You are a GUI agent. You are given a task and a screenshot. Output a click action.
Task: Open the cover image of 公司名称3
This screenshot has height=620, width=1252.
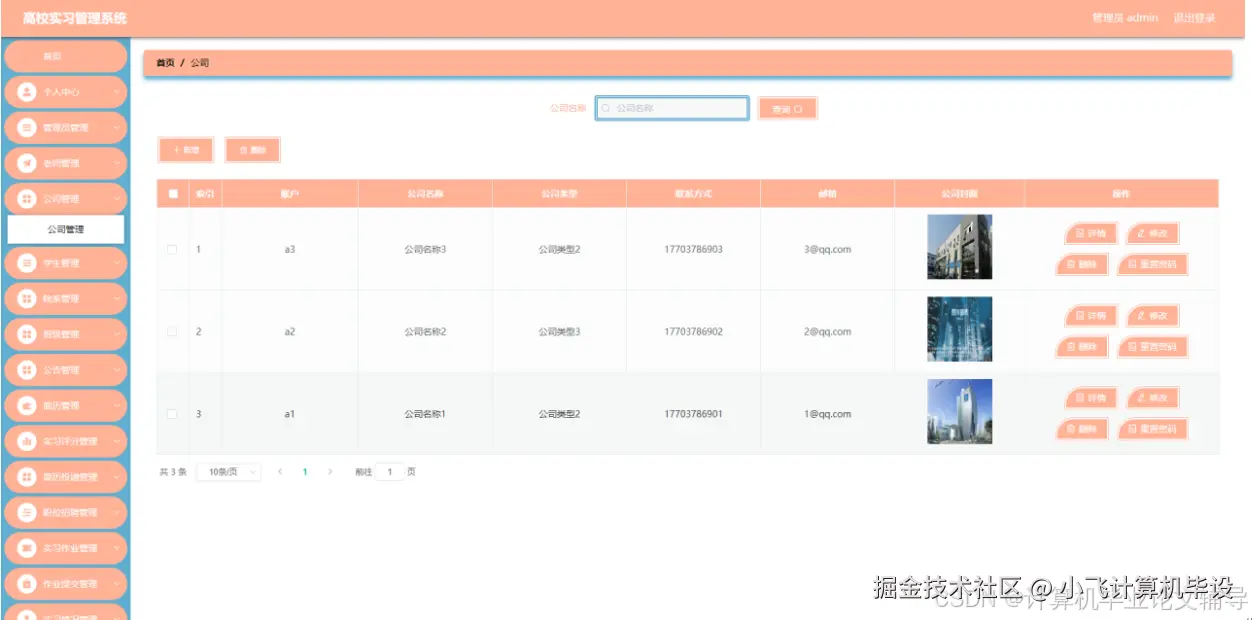pyautogui.click(x=959, y=247)
